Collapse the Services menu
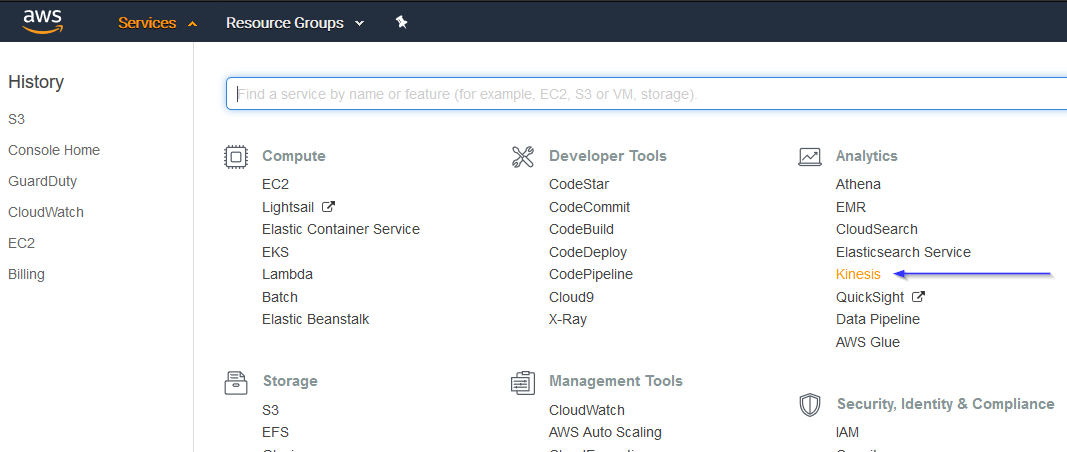This screenshot has height=452, width=1067. coord(158,22)
